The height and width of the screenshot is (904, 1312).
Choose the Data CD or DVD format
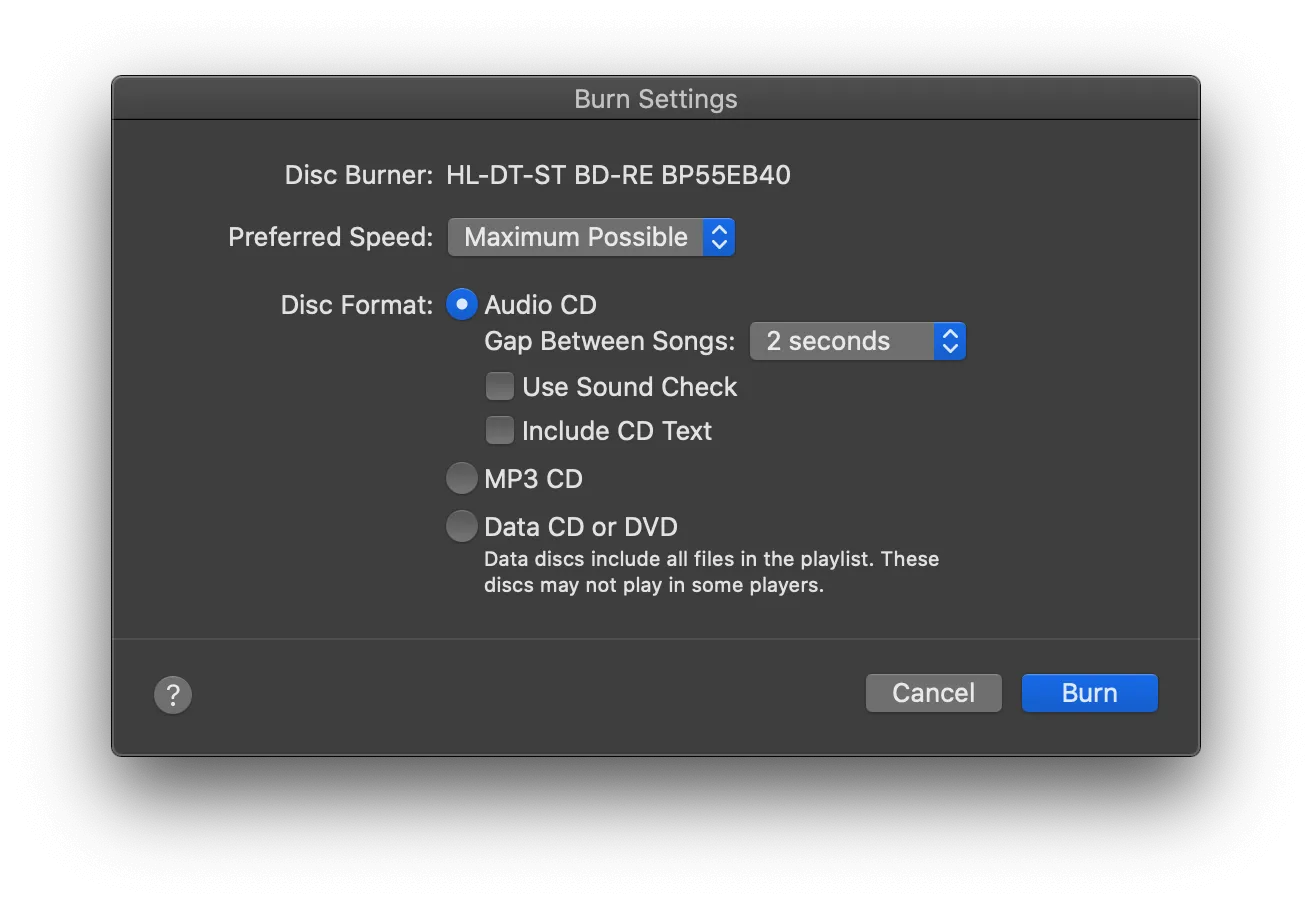(x=462, y=526)
